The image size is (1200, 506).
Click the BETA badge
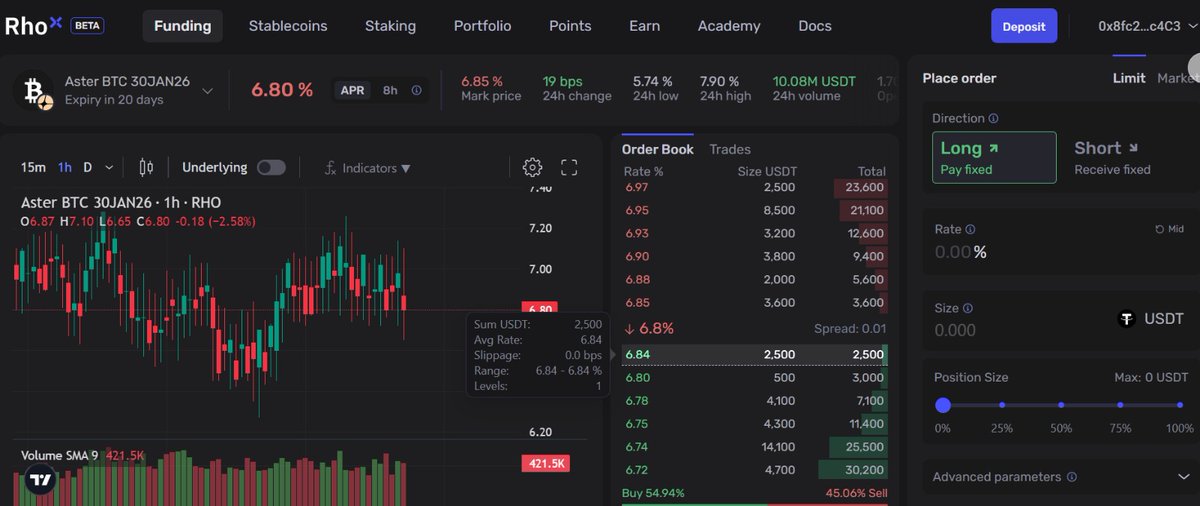87,26
